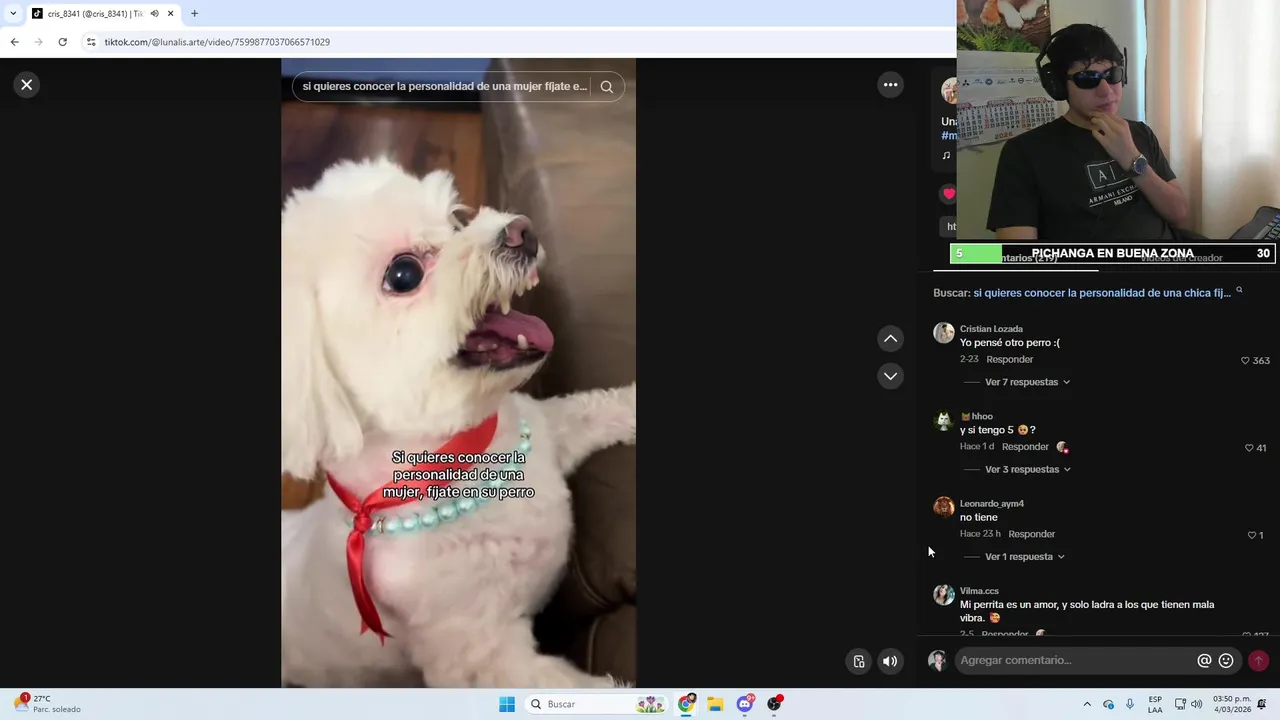Image resolution: width=1280 pixels, height=720 pixels.
Task: Click the OneDrive cloud tray icon
Action: coord(1108,704)
